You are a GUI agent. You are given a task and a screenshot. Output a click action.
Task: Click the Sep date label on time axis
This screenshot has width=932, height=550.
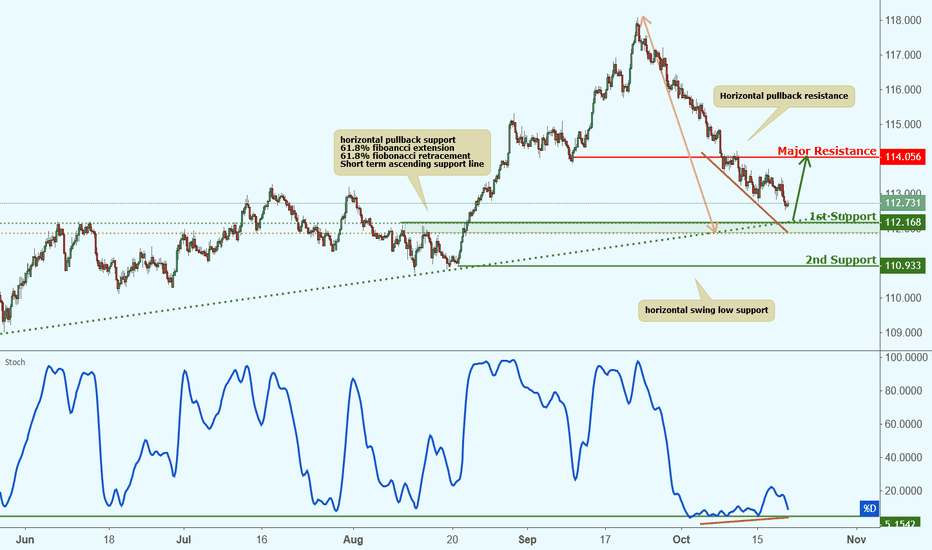tap(527, 540)
